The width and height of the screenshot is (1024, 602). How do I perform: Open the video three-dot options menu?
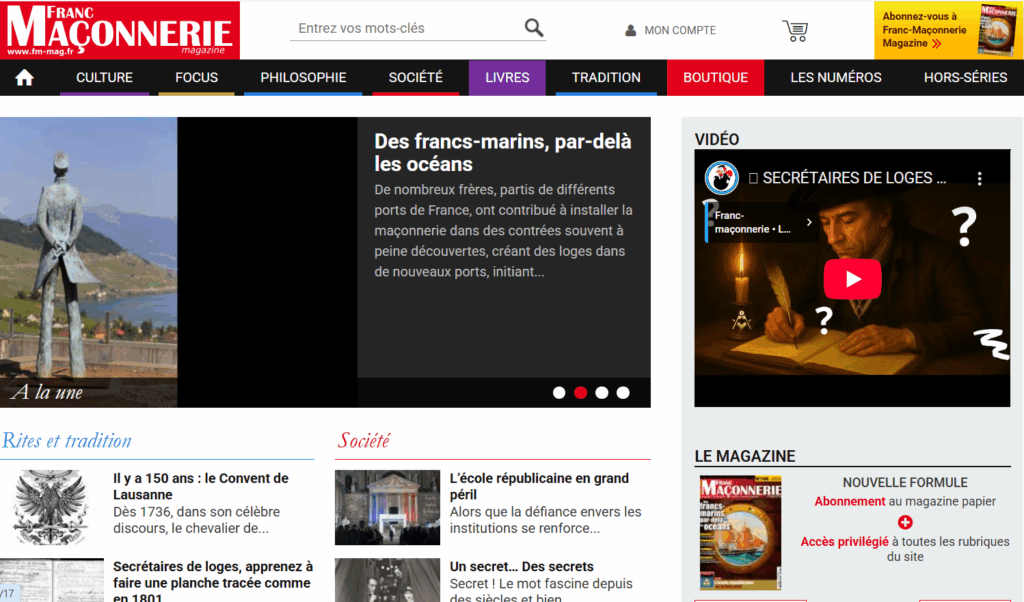980,178
